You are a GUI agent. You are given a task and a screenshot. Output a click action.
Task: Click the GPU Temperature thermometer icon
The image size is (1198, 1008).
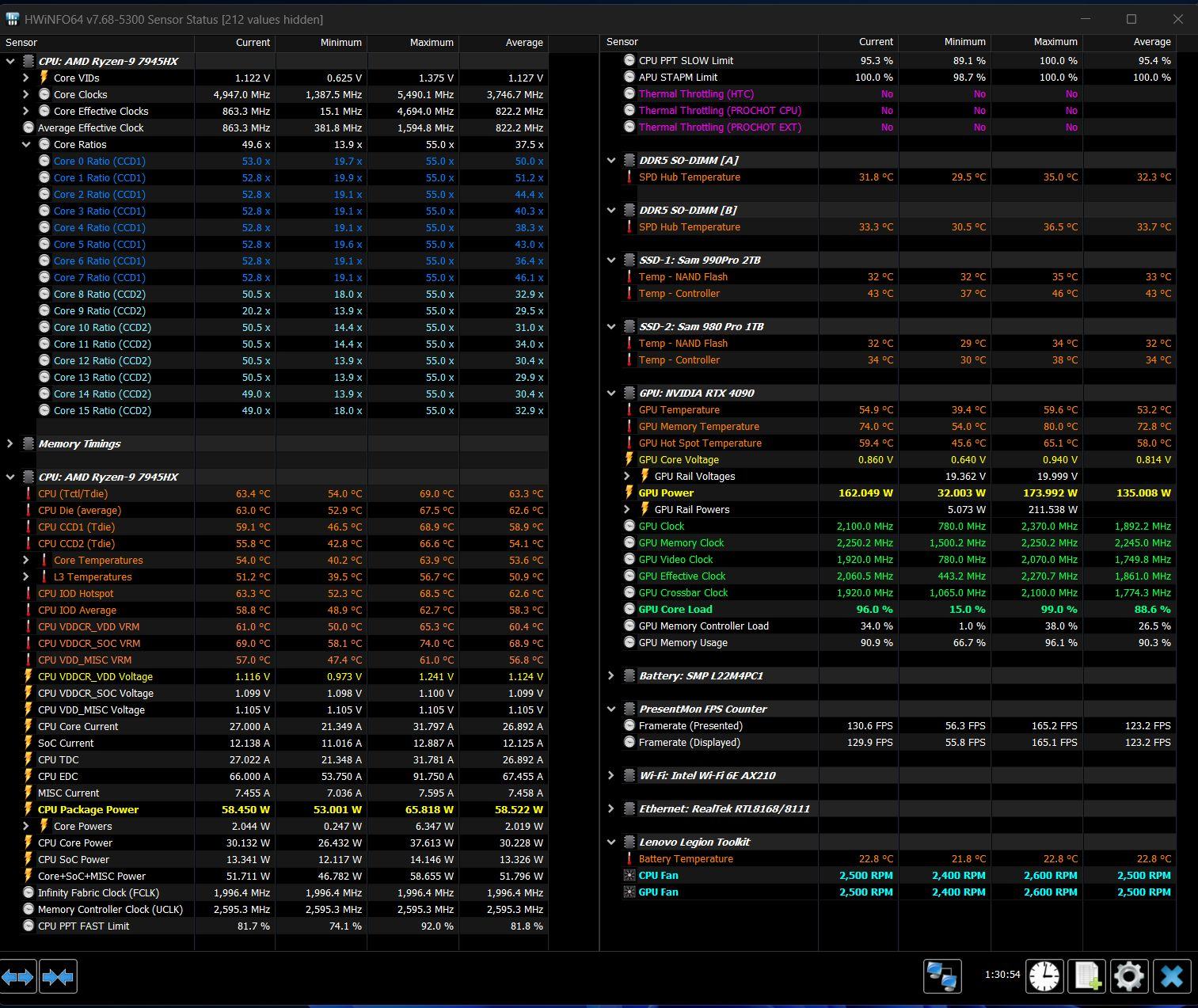click(x=629, y=409)
